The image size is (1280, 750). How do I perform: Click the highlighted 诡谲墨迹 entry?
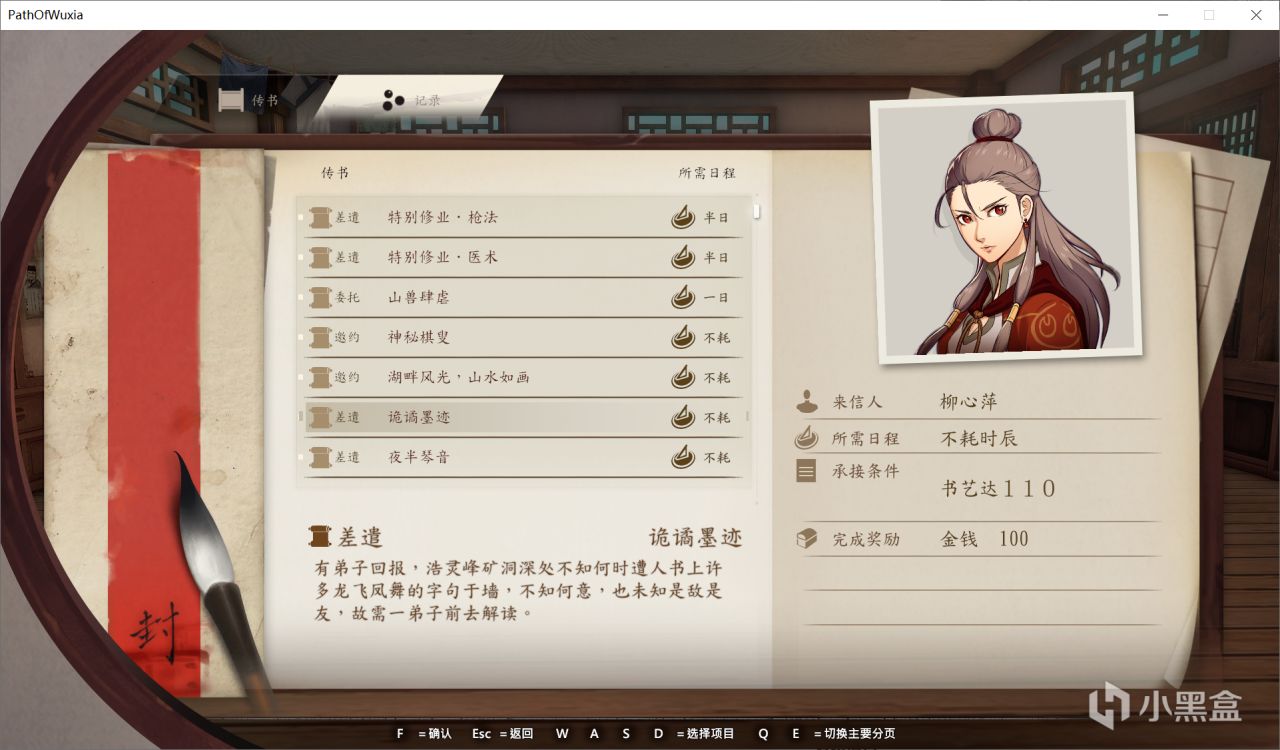click(x=524, y=417)
